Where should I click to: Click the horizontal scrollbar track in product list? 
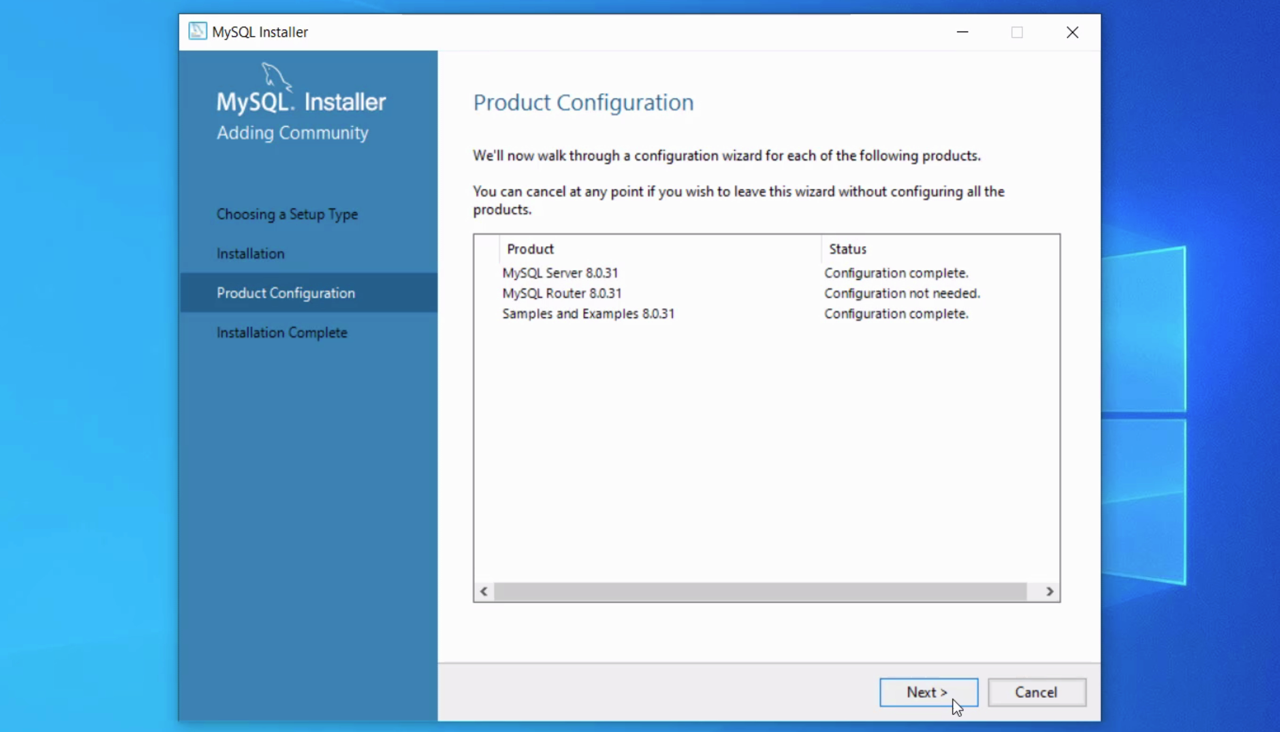click(x=760, y=592)
